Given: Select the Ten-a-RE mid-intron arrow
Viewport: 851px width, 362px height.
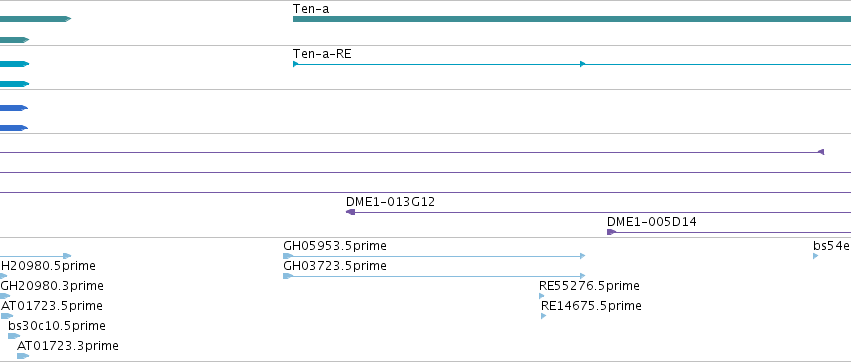Looking at the screenshot, I should coord(582,64).
